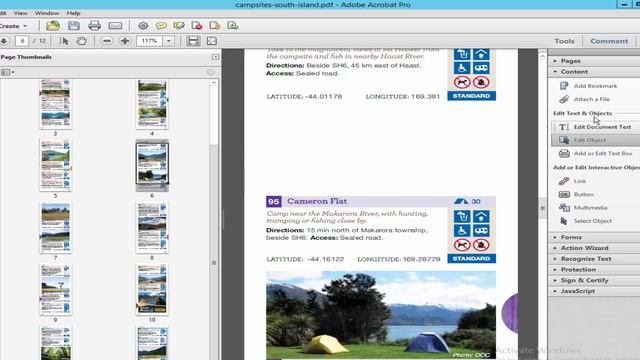Select page 9 thumbnail

click(x=56, y=290)
